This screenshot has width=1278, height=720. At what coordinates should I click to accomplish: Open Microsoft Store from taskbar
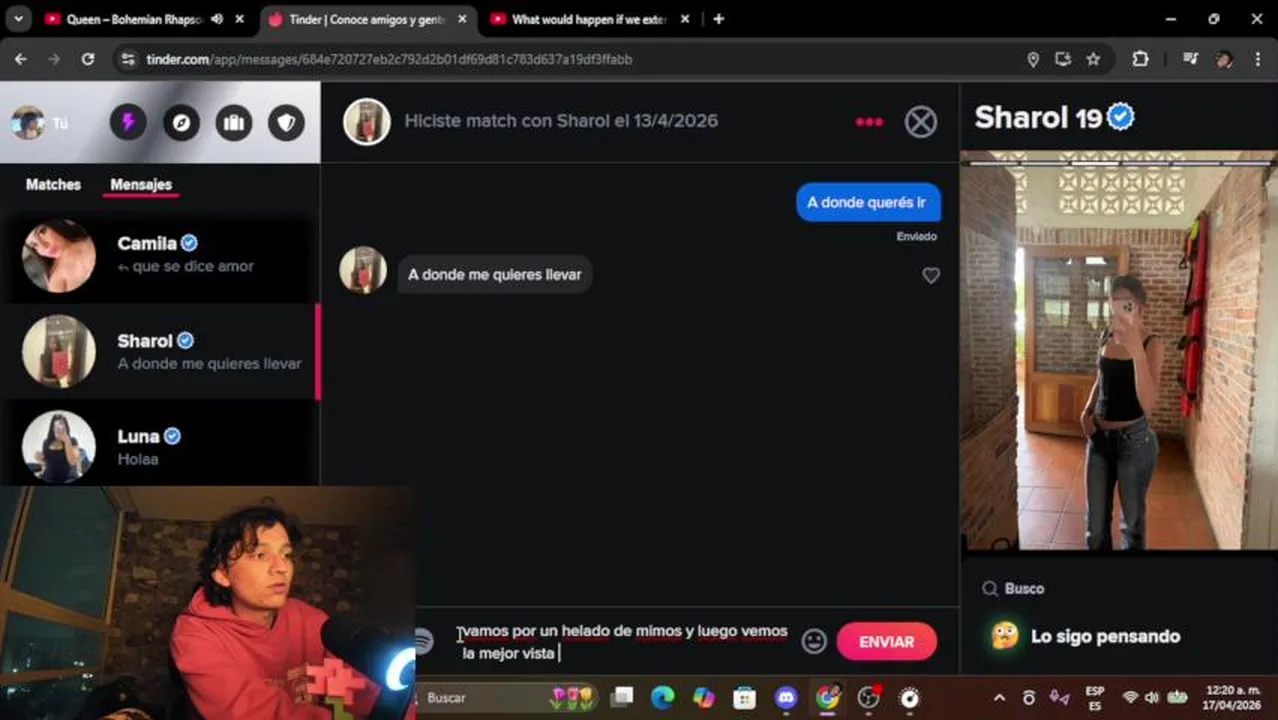(744, 697)
